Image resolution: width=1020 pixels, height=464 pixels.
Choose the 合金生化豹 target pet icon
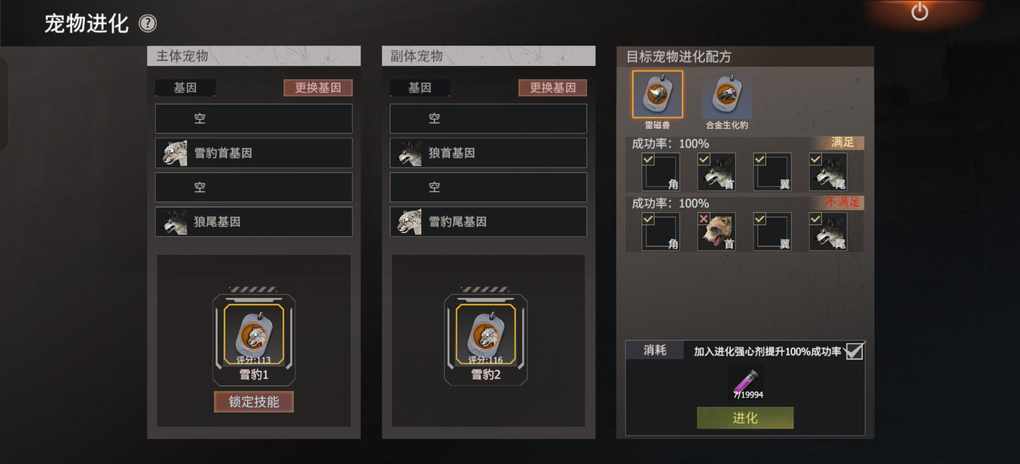[x=727, y=96]
